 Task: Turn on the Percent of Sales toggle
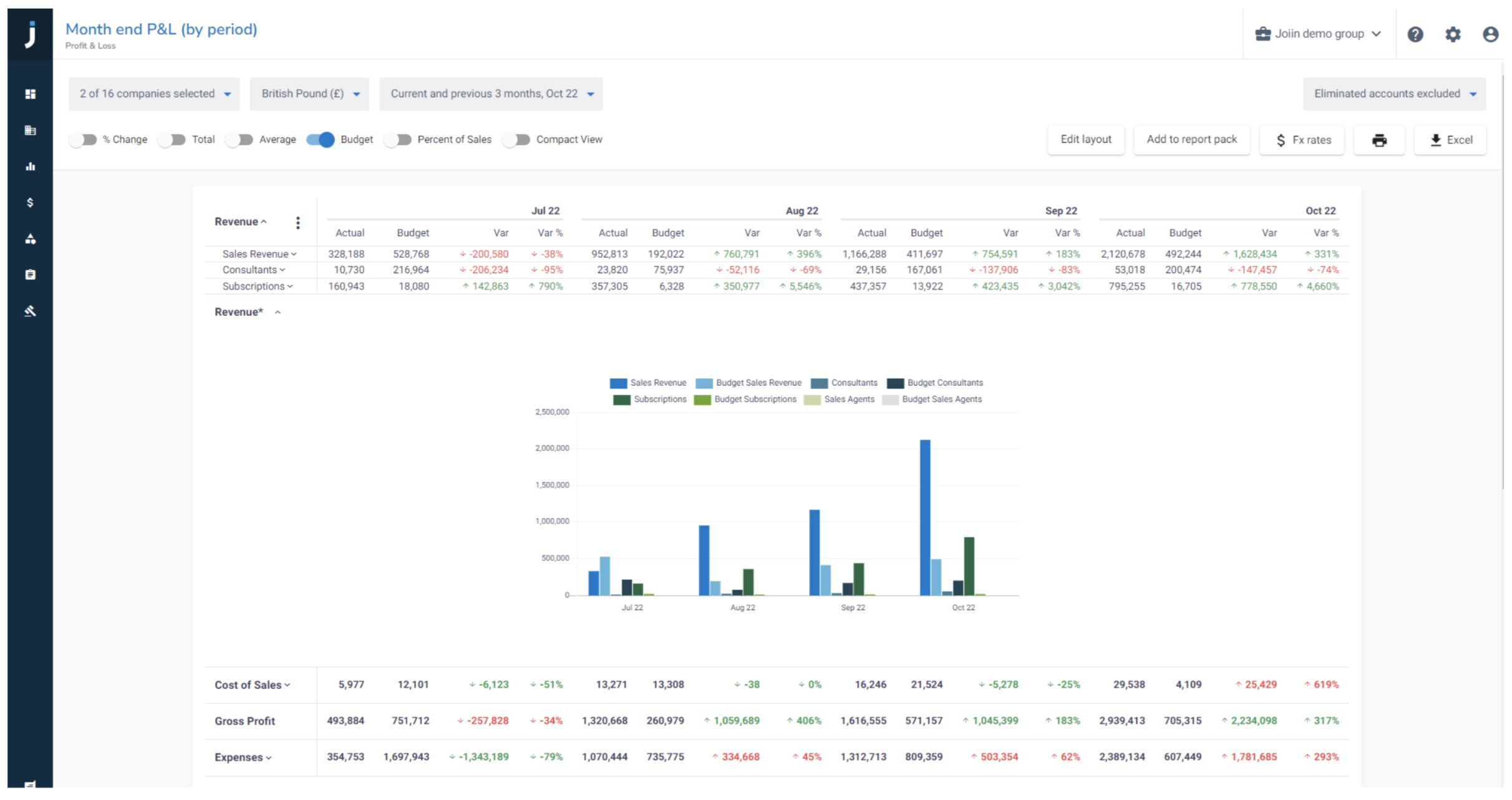399,139
